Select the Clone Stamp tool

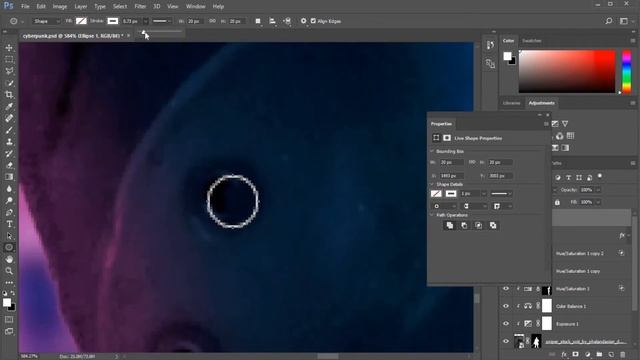[9, 142]
